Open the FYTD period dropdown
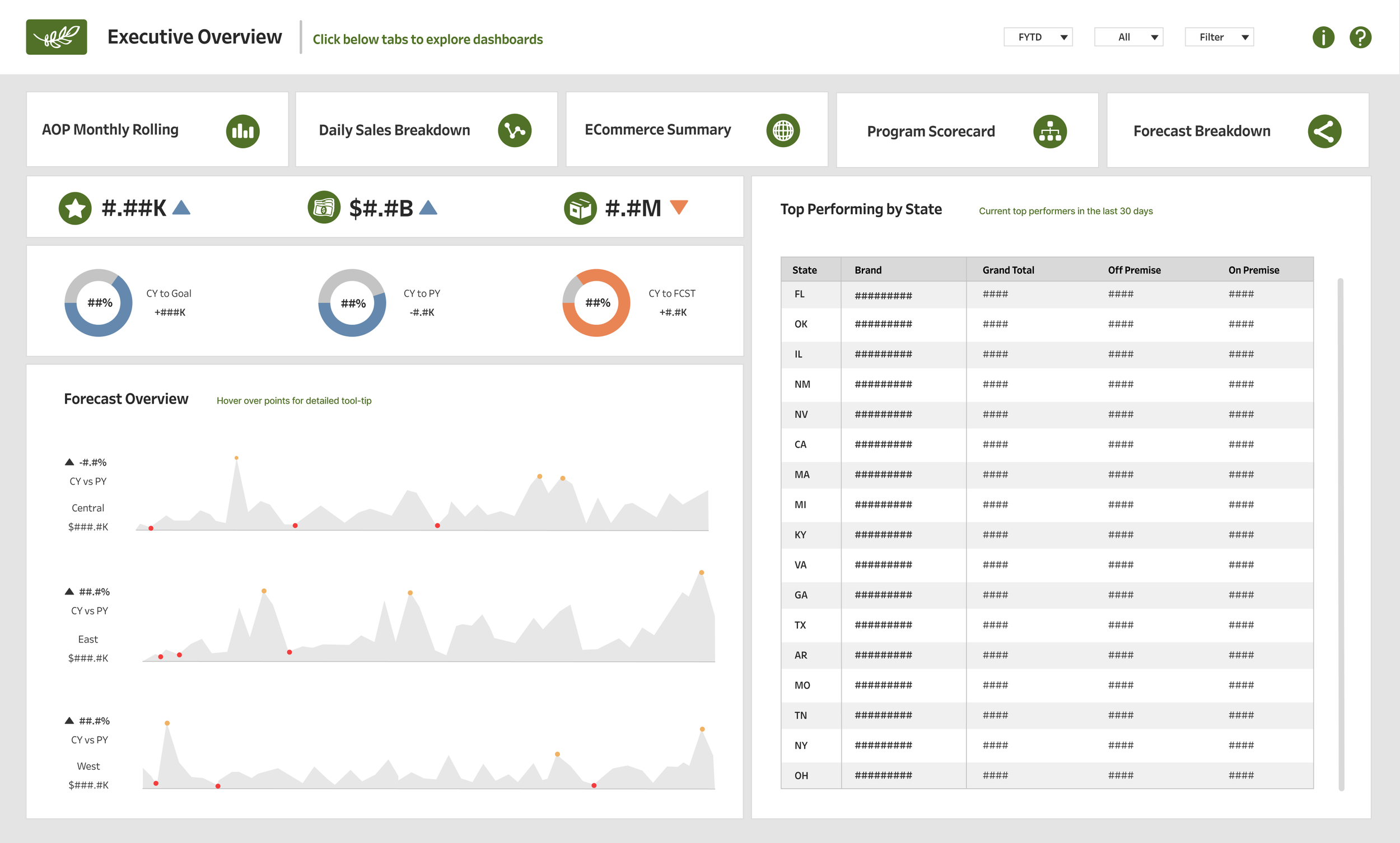This screenshot has height=843, width=1400. tap(1038, 36)
